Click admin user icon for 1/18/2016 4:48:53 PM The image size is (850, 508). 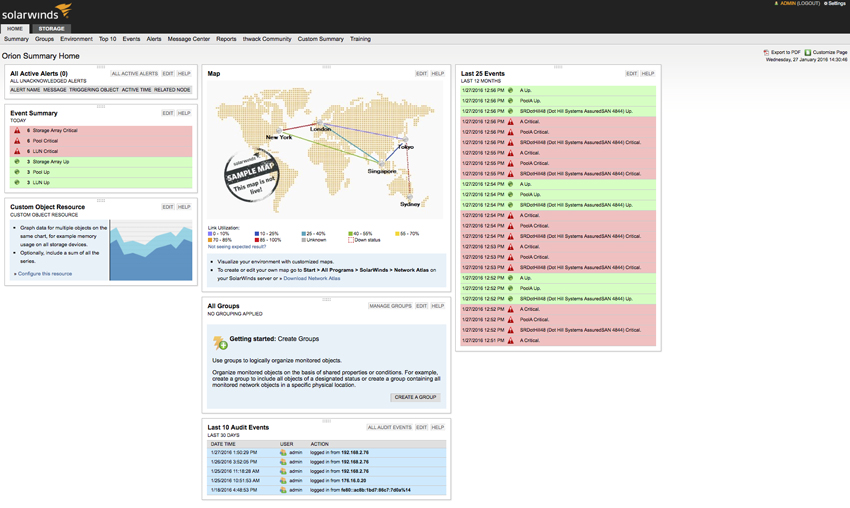click(x=283, y=490)
